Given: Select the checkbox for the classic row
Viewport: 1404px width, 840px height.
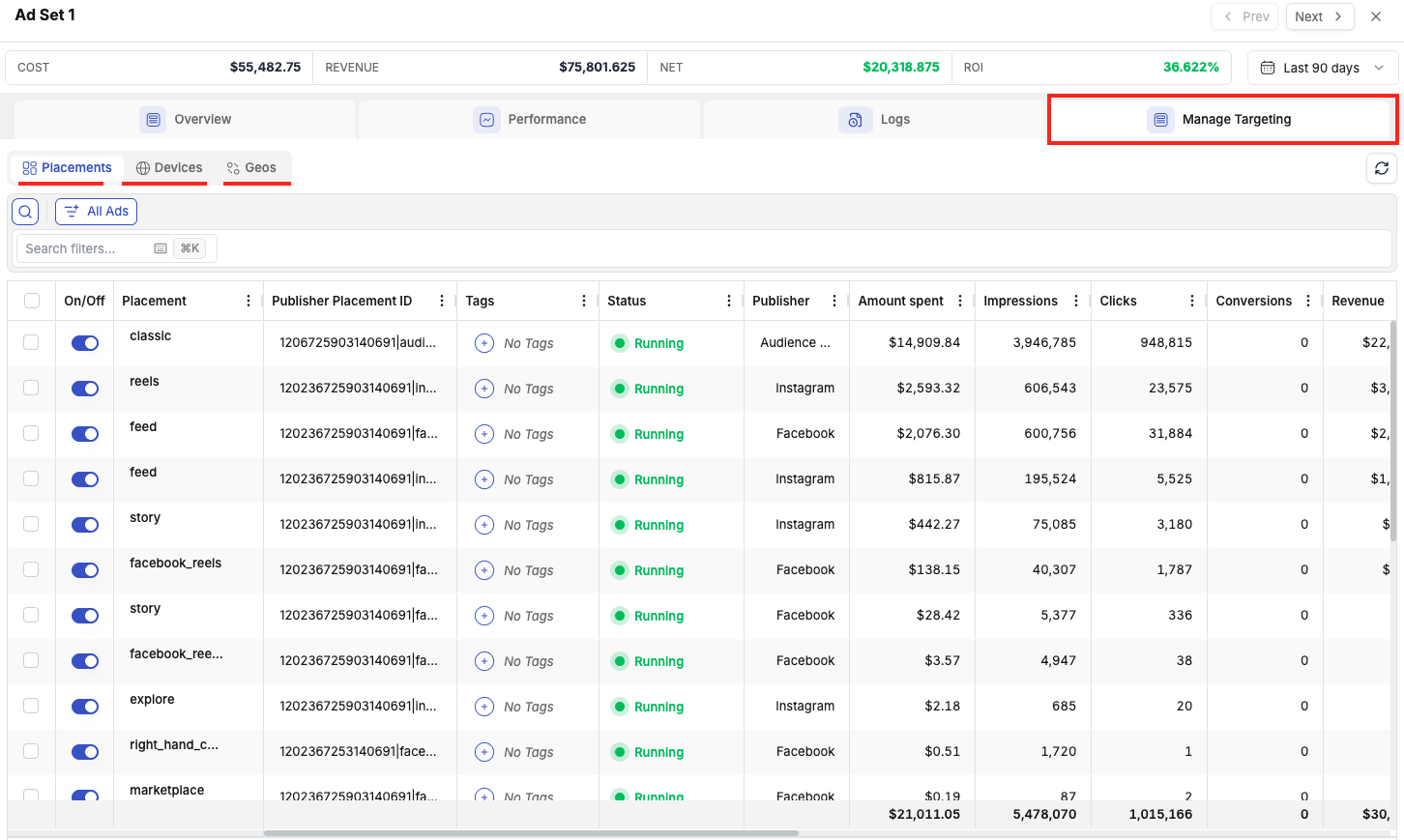Looking at the screenshot, I should 32,342.
